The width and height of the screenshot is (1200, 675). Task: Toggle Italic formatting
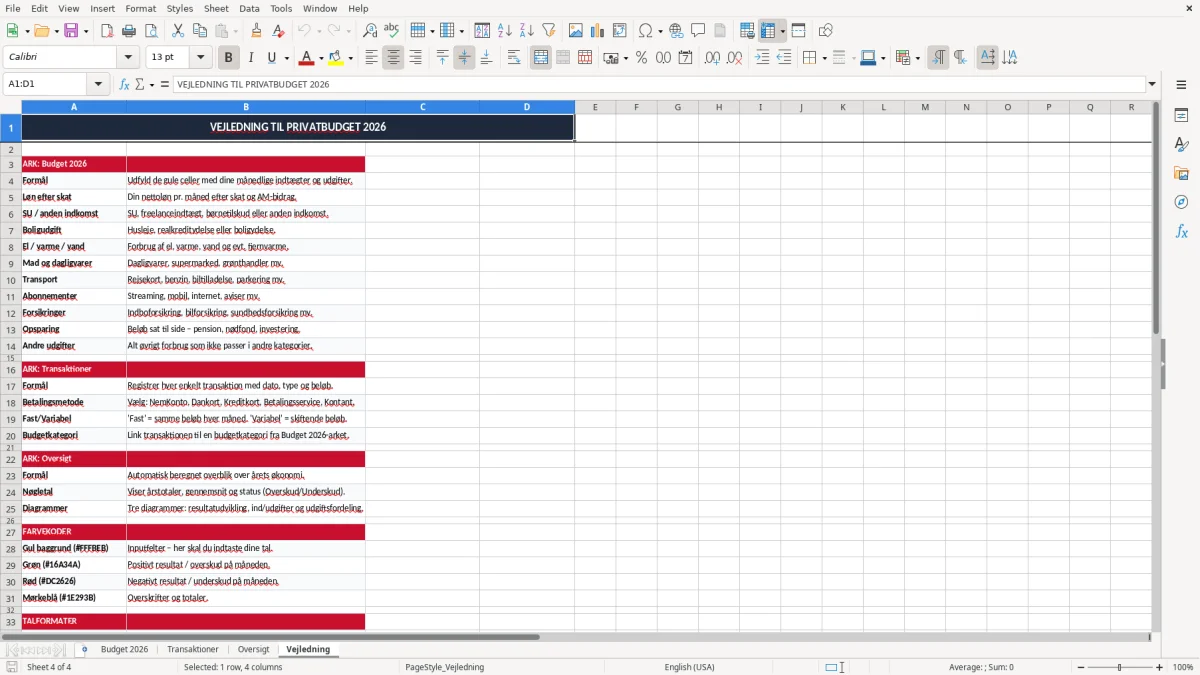point(251,58)
